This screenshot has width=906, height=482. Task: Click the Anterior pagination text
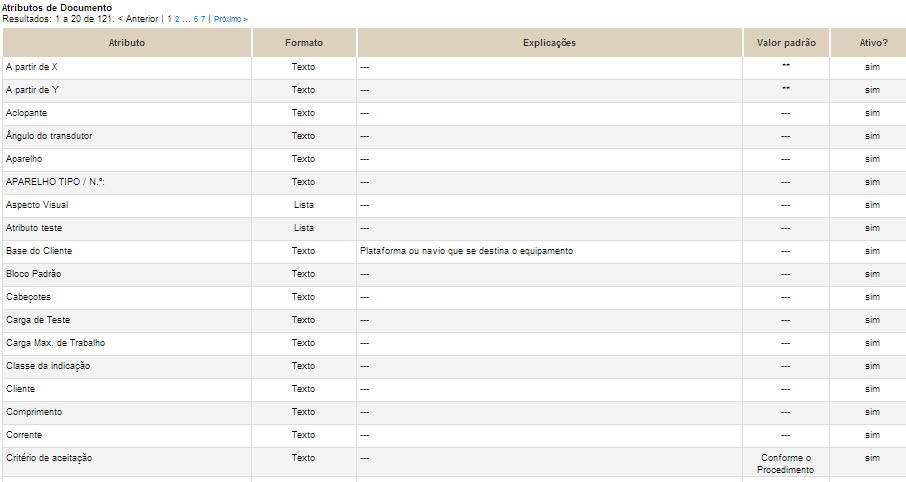[138, 19]
